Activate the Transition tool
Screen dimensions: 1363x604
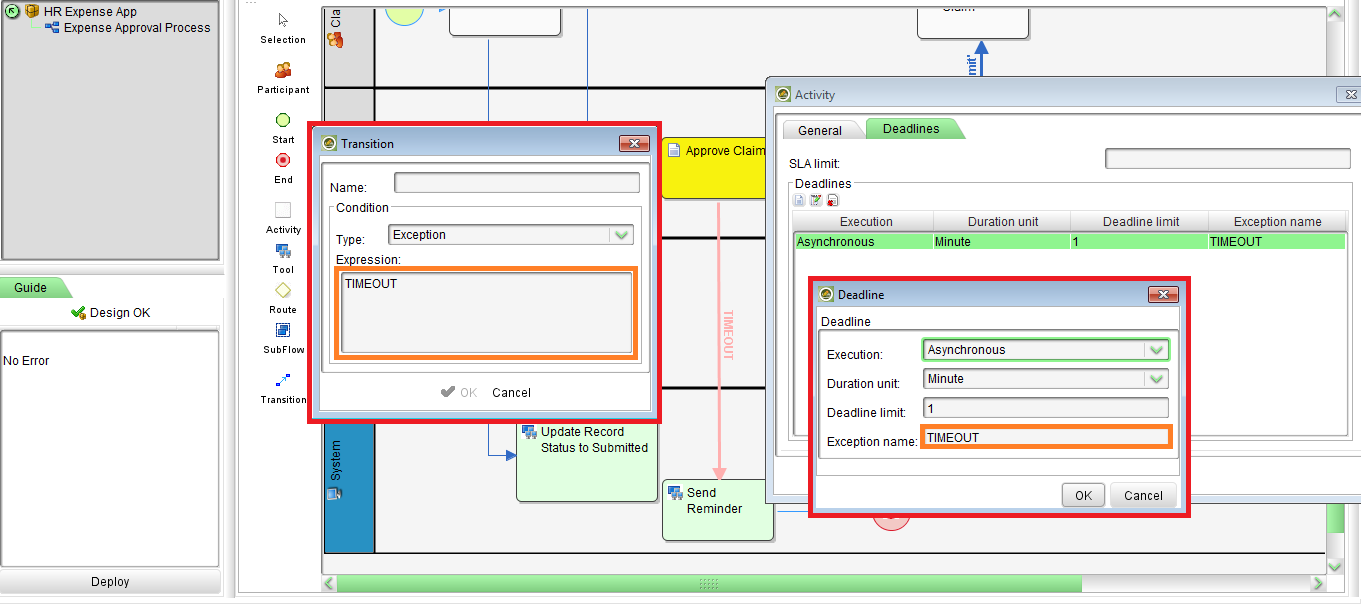(x=283, y=381)
